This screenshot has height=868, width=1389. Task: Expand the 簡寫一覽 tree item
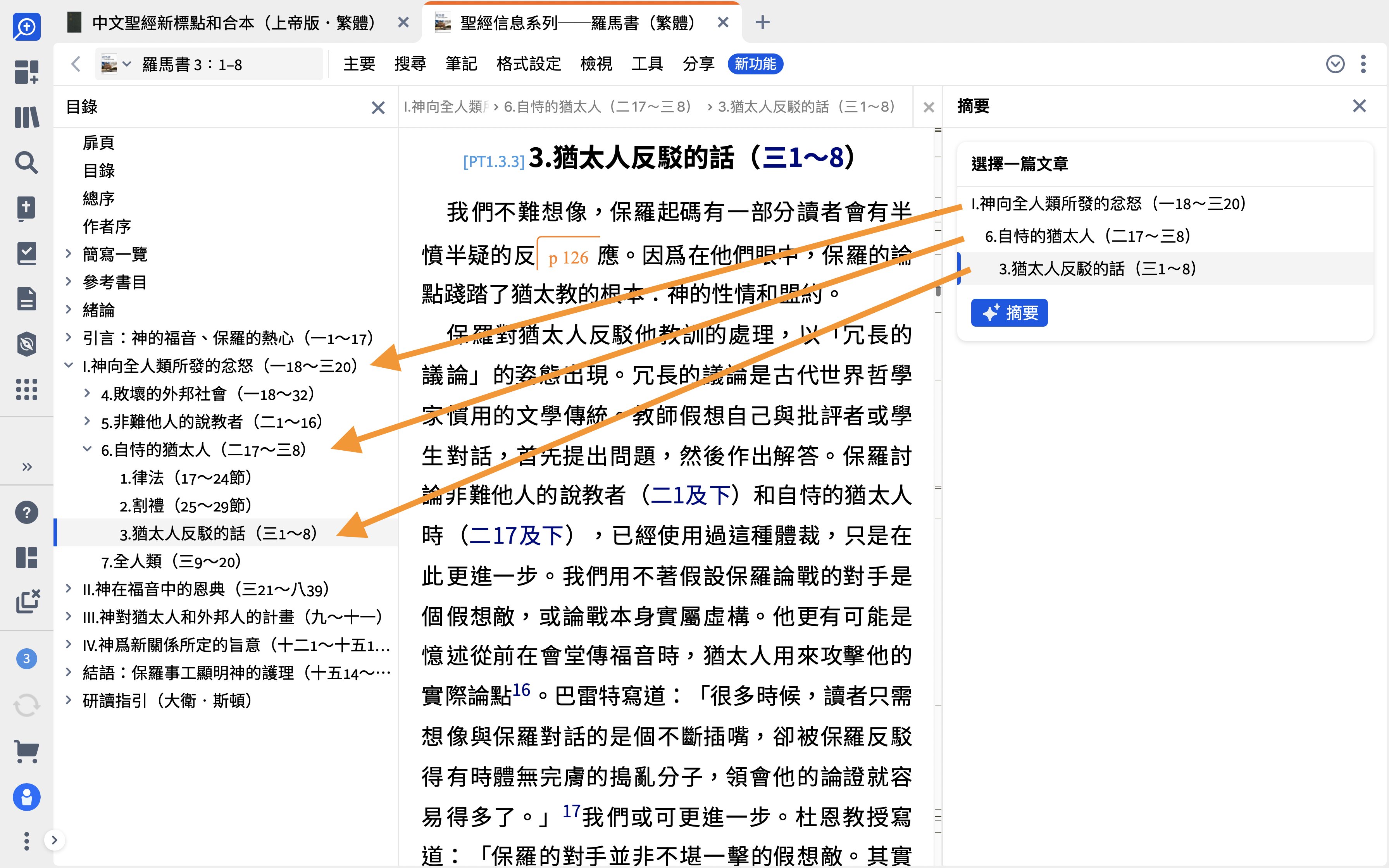(x=68, y=253)
